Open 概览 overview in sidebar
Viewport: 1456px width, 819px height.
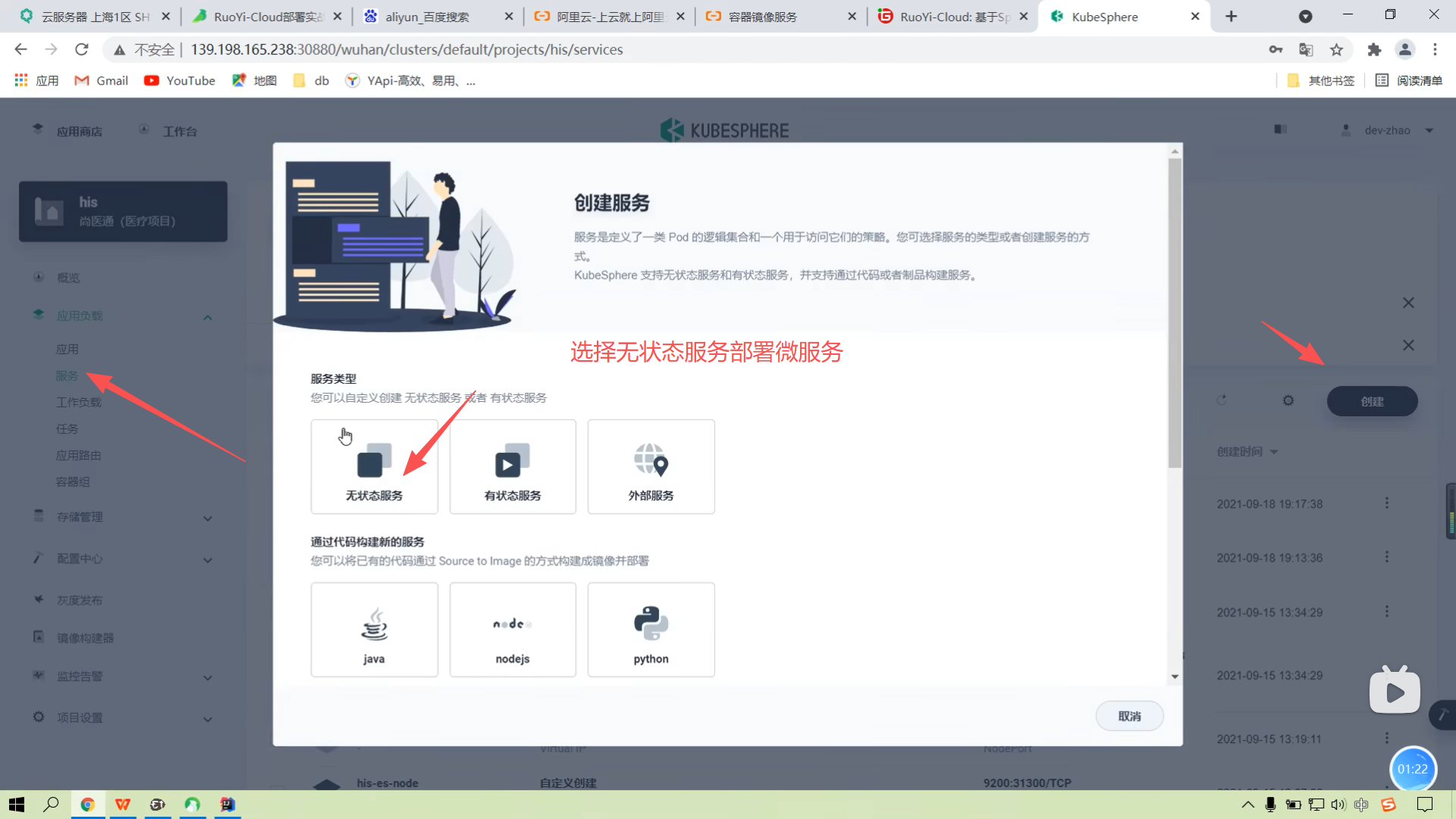point(68,278)
